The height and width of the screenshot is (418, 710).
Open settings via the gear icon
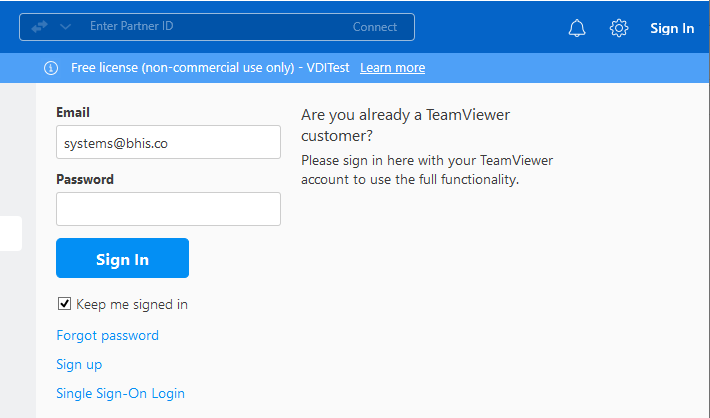click(619, 29)
